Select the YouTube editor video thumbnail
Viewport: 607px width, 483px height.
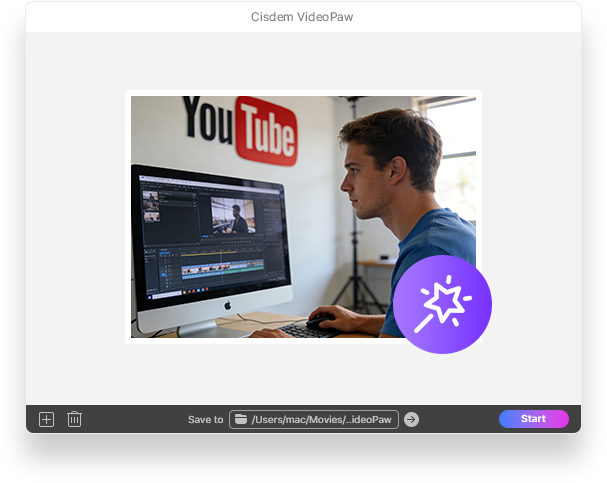pyautogui.click(x=303, y=217)
